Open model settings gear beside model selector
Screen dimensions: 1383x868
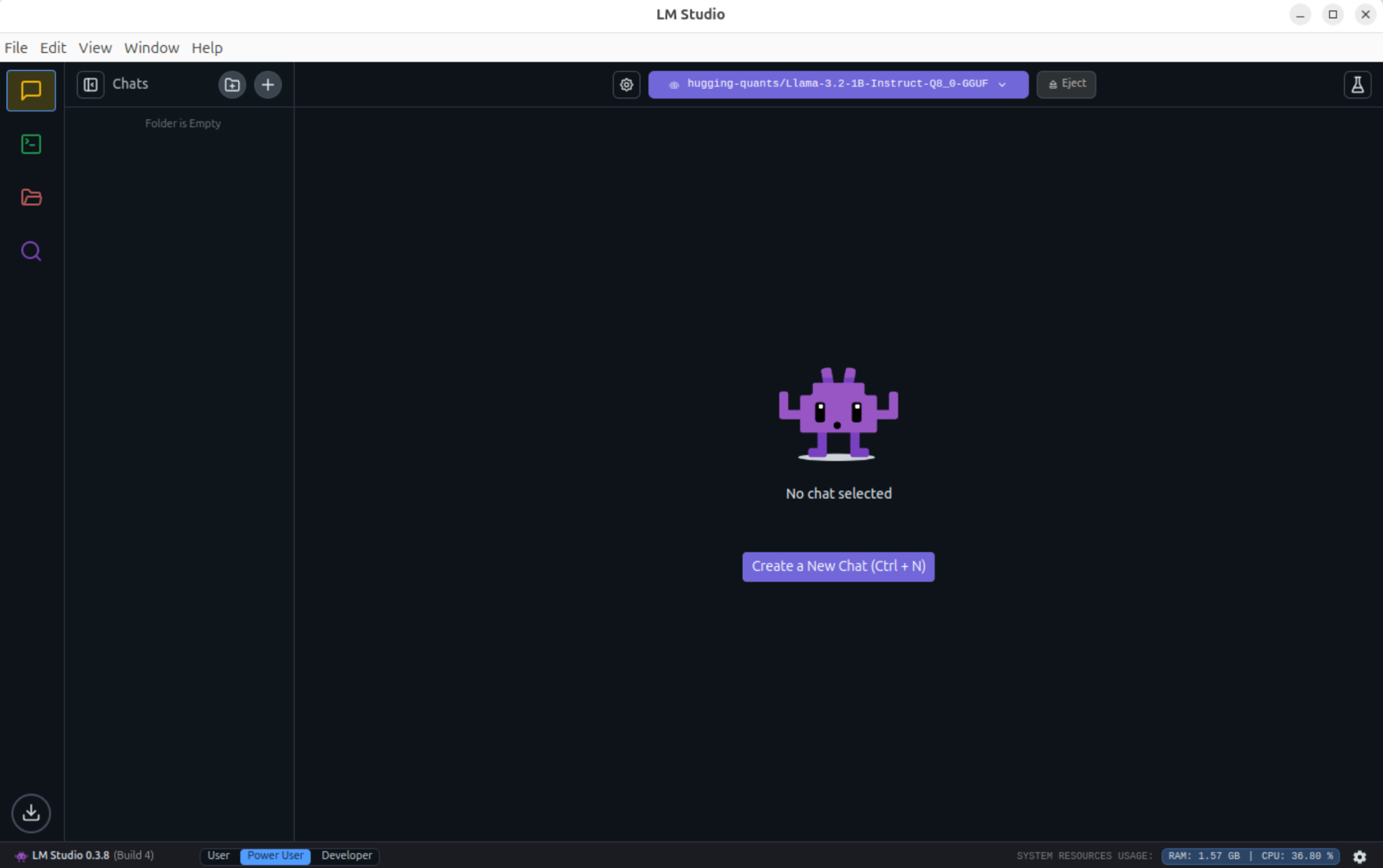point(626,84)
